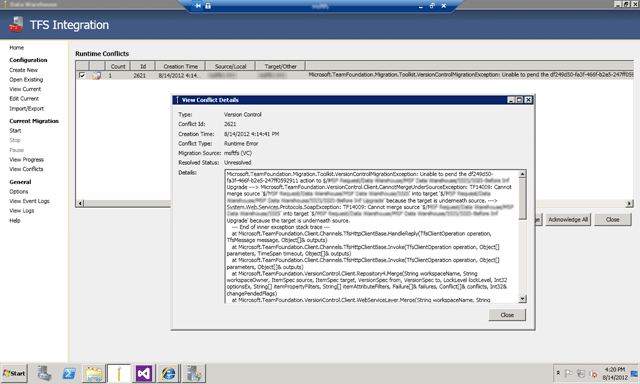Open View Logs link

point(22,211)
